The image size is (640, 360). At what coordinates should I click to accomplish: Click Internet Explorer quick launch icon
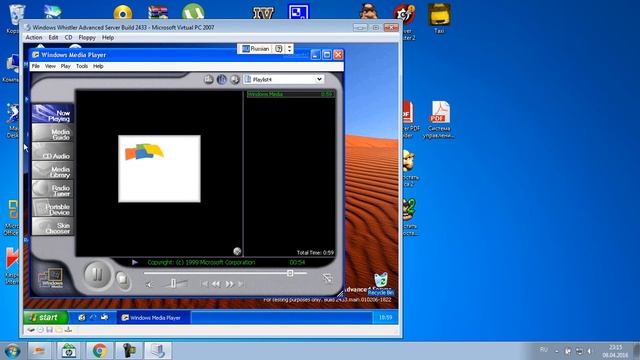[x=93, y=317]
